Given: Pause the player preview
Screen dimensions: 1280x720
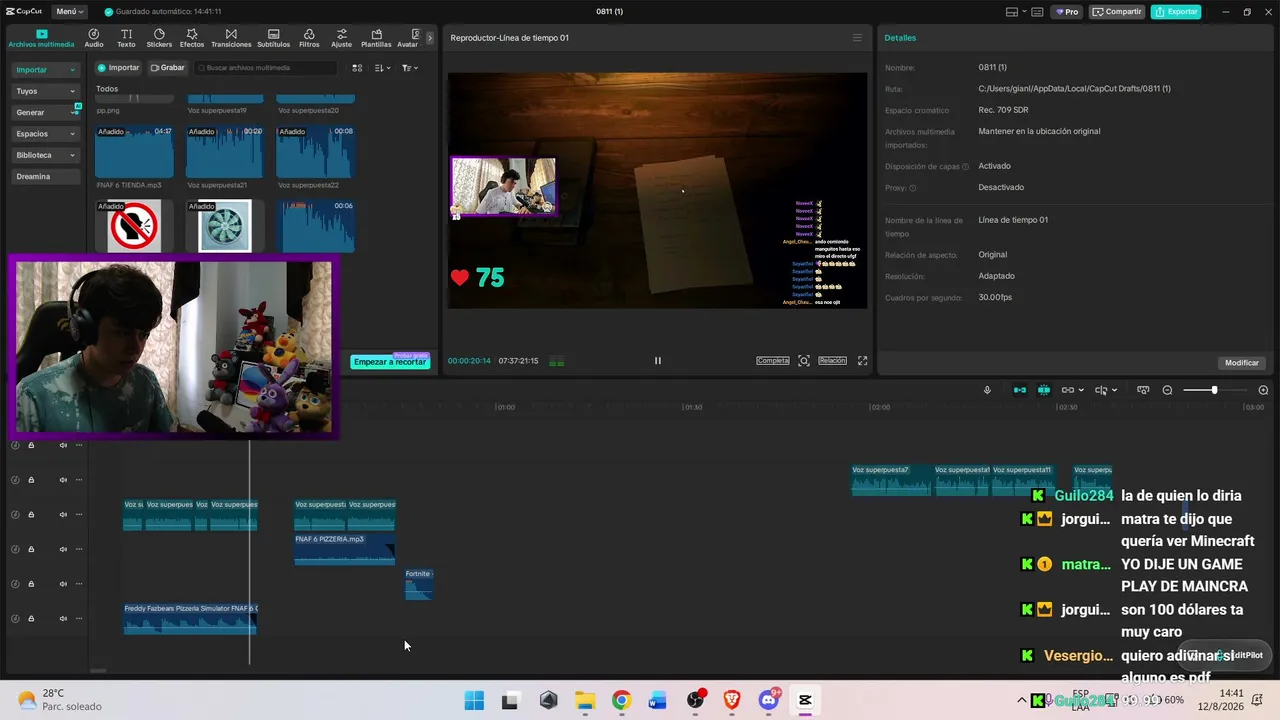Looking at the screenshot, I should [x=657, y=361].
